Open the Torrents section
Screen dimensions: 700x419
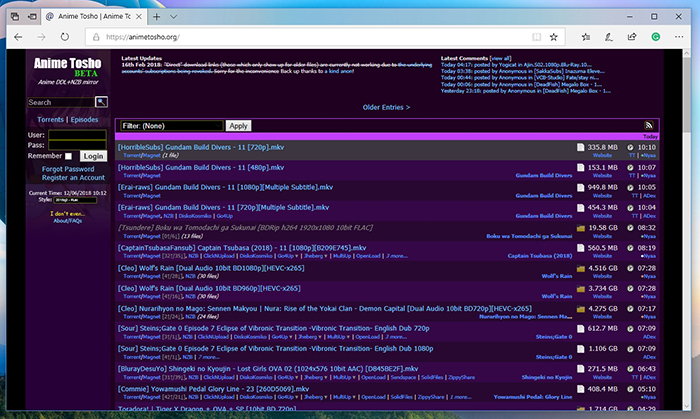coord(50,120)
